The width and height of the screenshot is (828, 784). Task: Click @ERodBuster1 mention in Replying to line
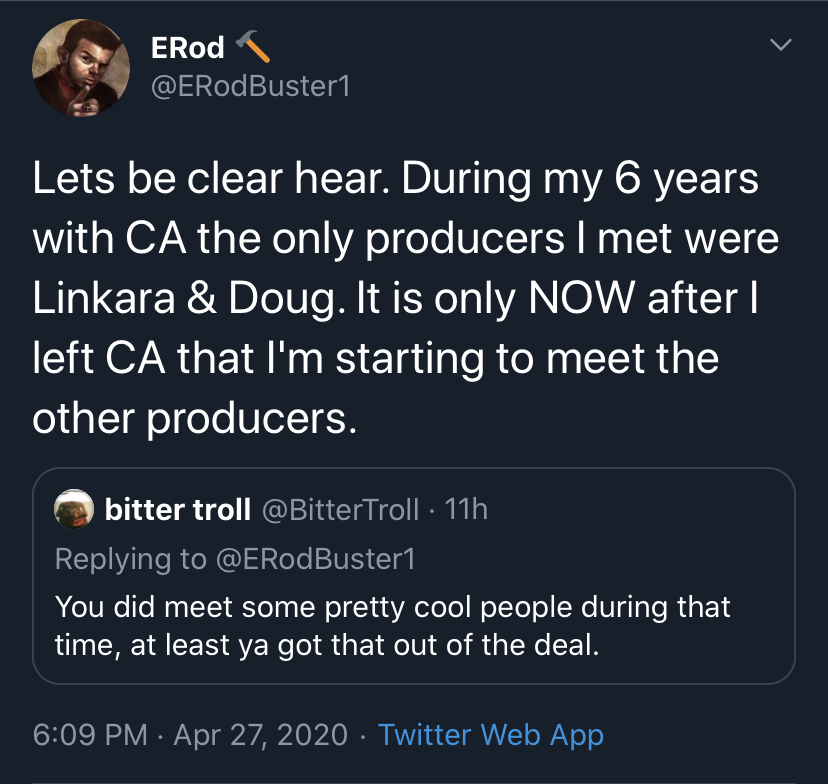[x=316, y=559]
